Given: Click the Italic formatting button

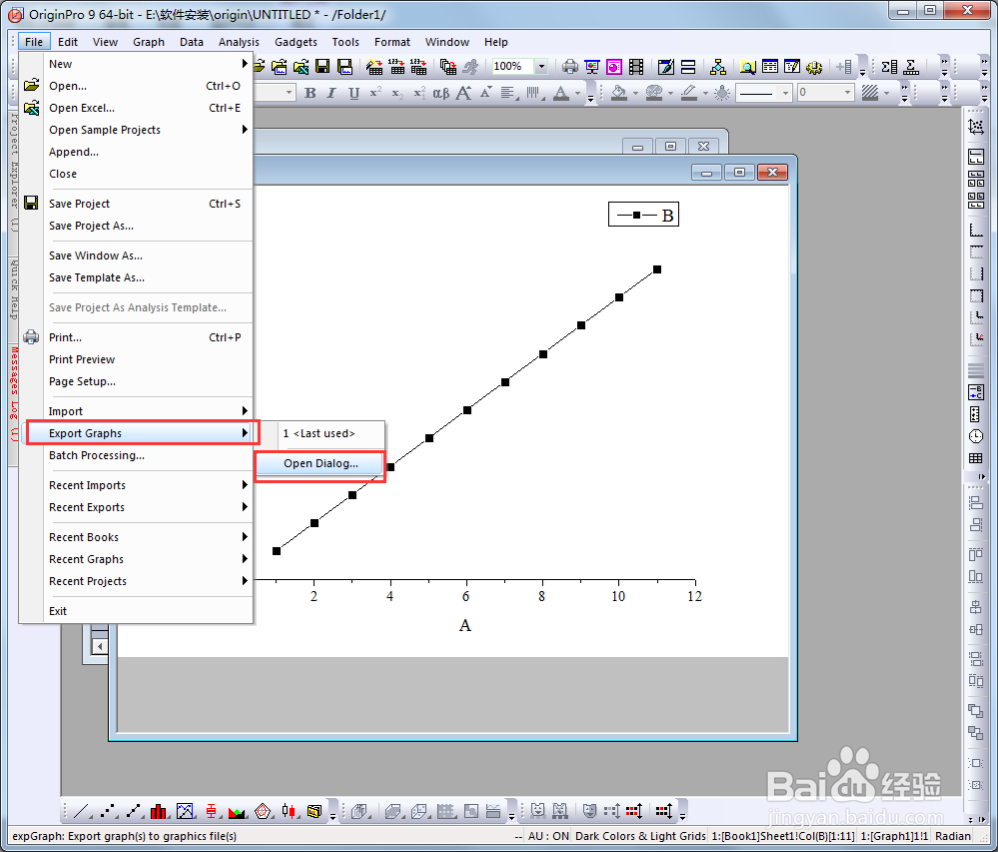Looking at the screenshot, I should click(332, 93).
